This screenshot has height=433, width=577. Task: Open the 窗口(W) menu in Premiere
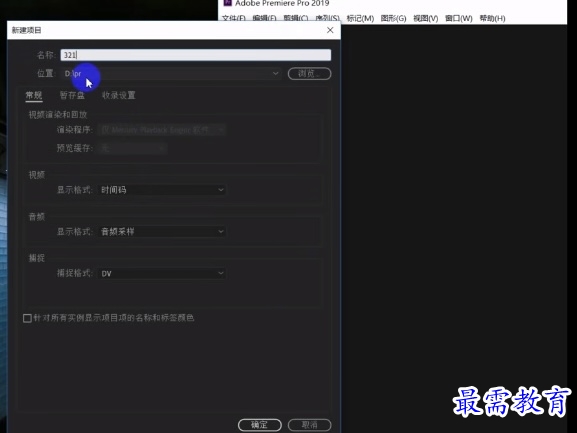(x=459, y=18)
